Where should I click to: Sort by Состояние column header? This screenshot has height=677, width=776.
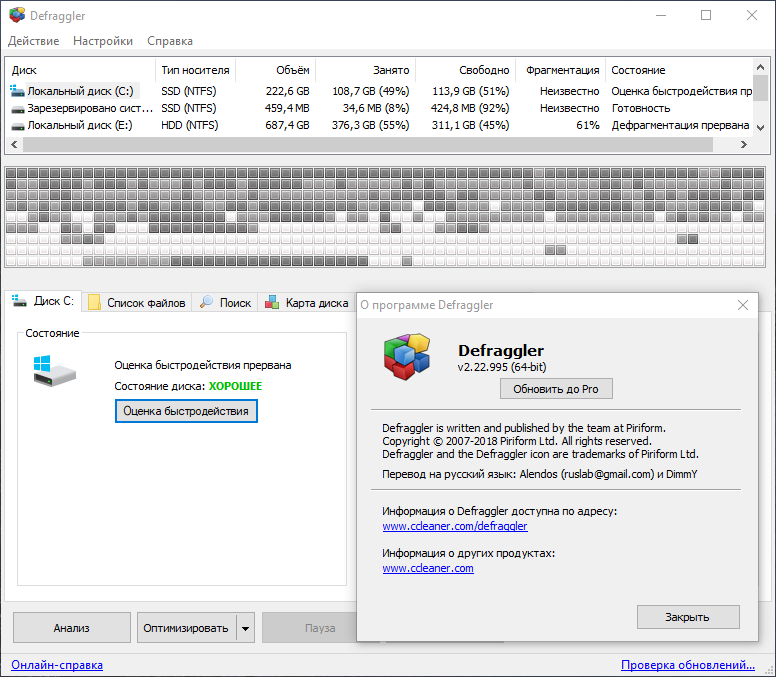(679, 70)
